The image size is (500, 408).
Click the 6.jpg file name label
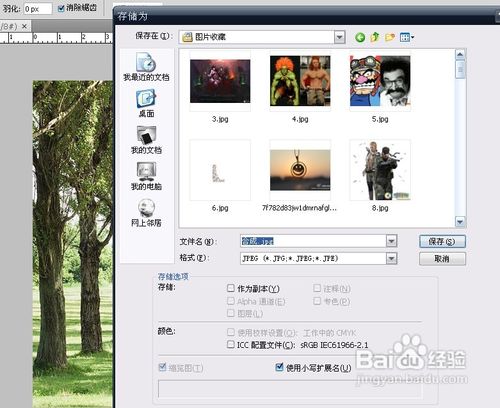tap(220, 208)
